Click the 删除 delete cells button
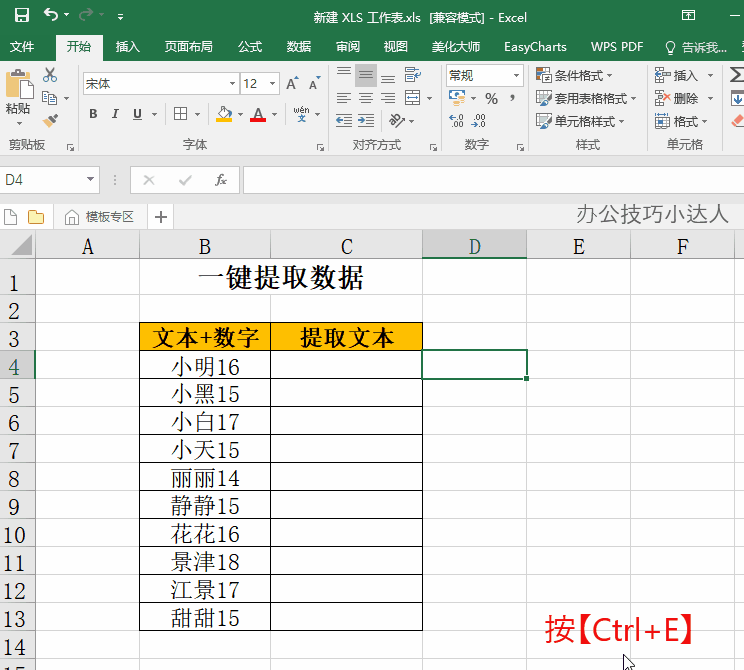Screen dimensions: 744x670 point(677,98)
